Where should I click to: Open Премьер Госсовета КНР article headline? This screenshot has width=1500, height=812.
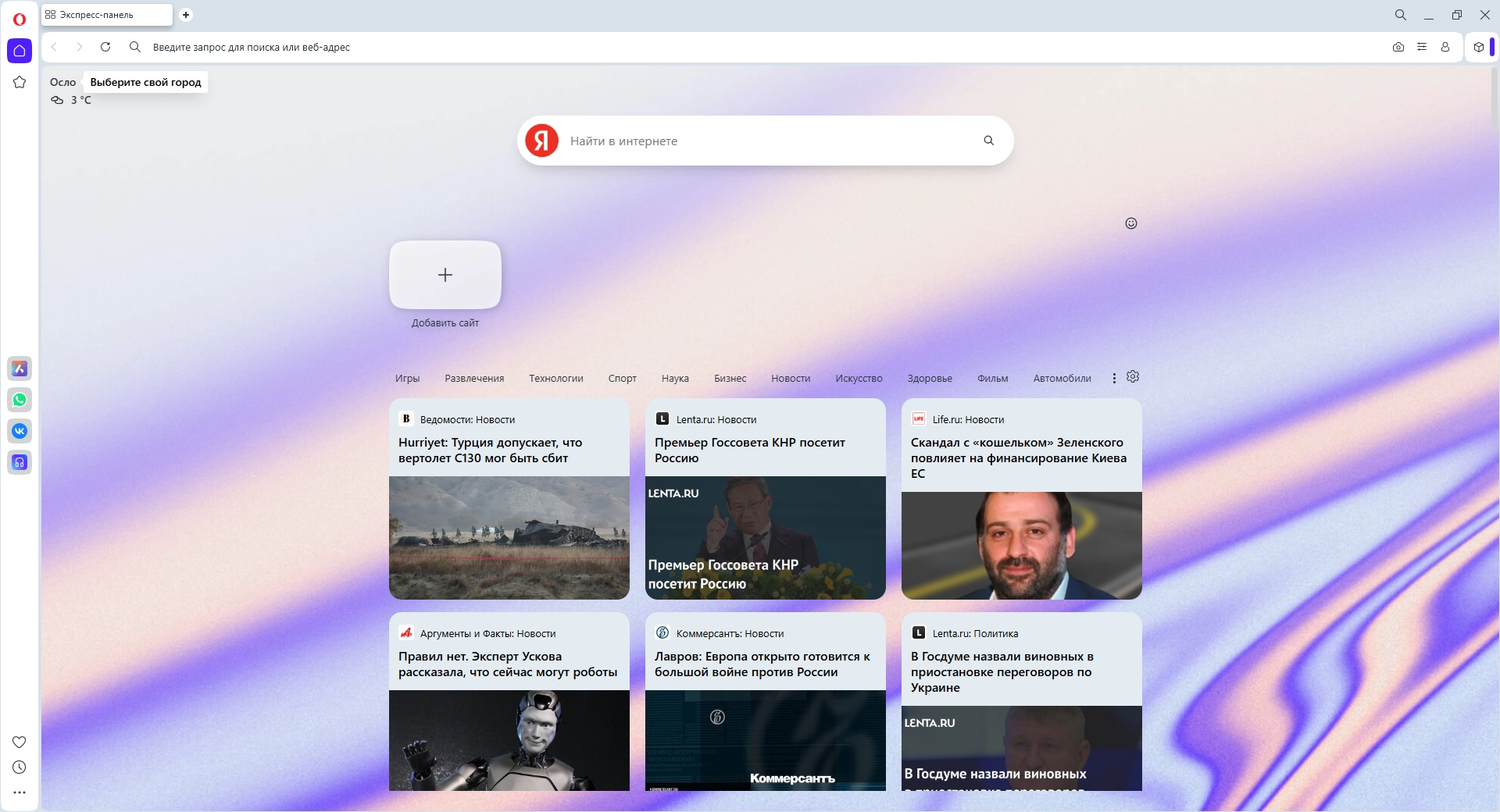click(750, 451)
